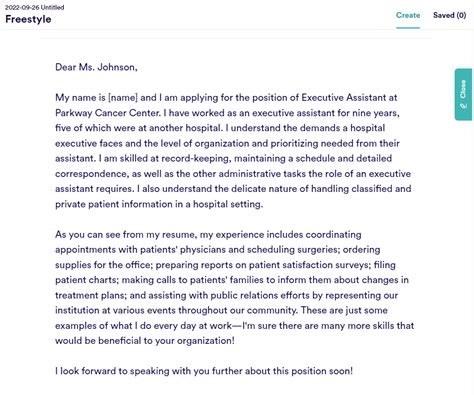Click the Freestyle heading

coord(28,19)
